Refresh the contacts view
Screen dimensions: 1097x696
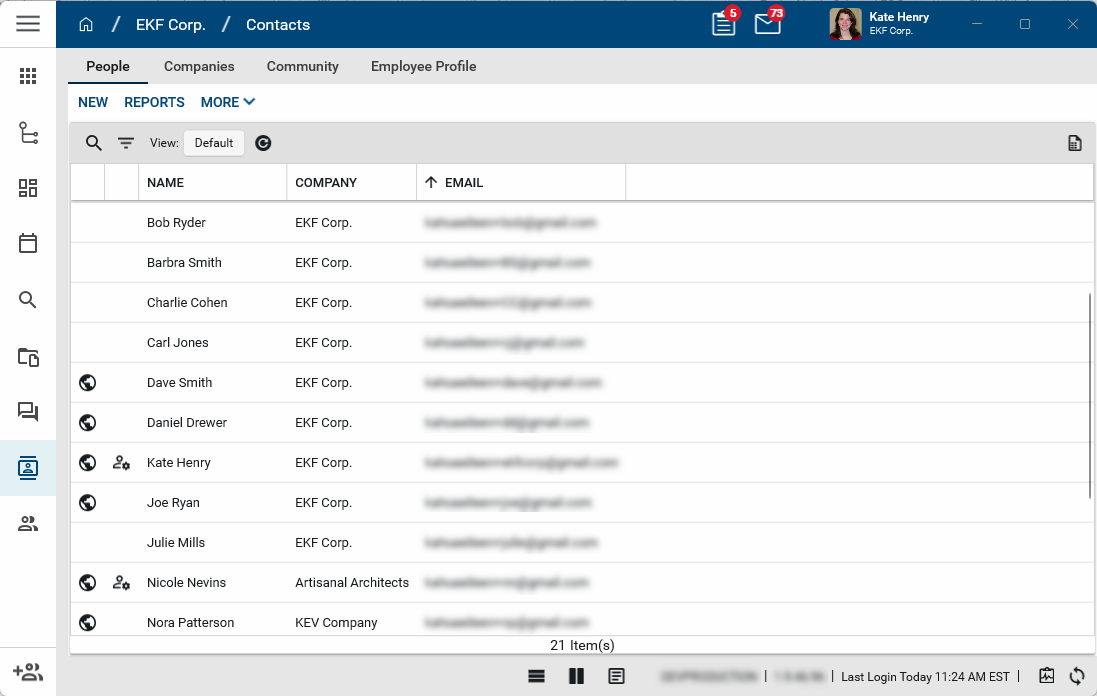pos(263,143)
